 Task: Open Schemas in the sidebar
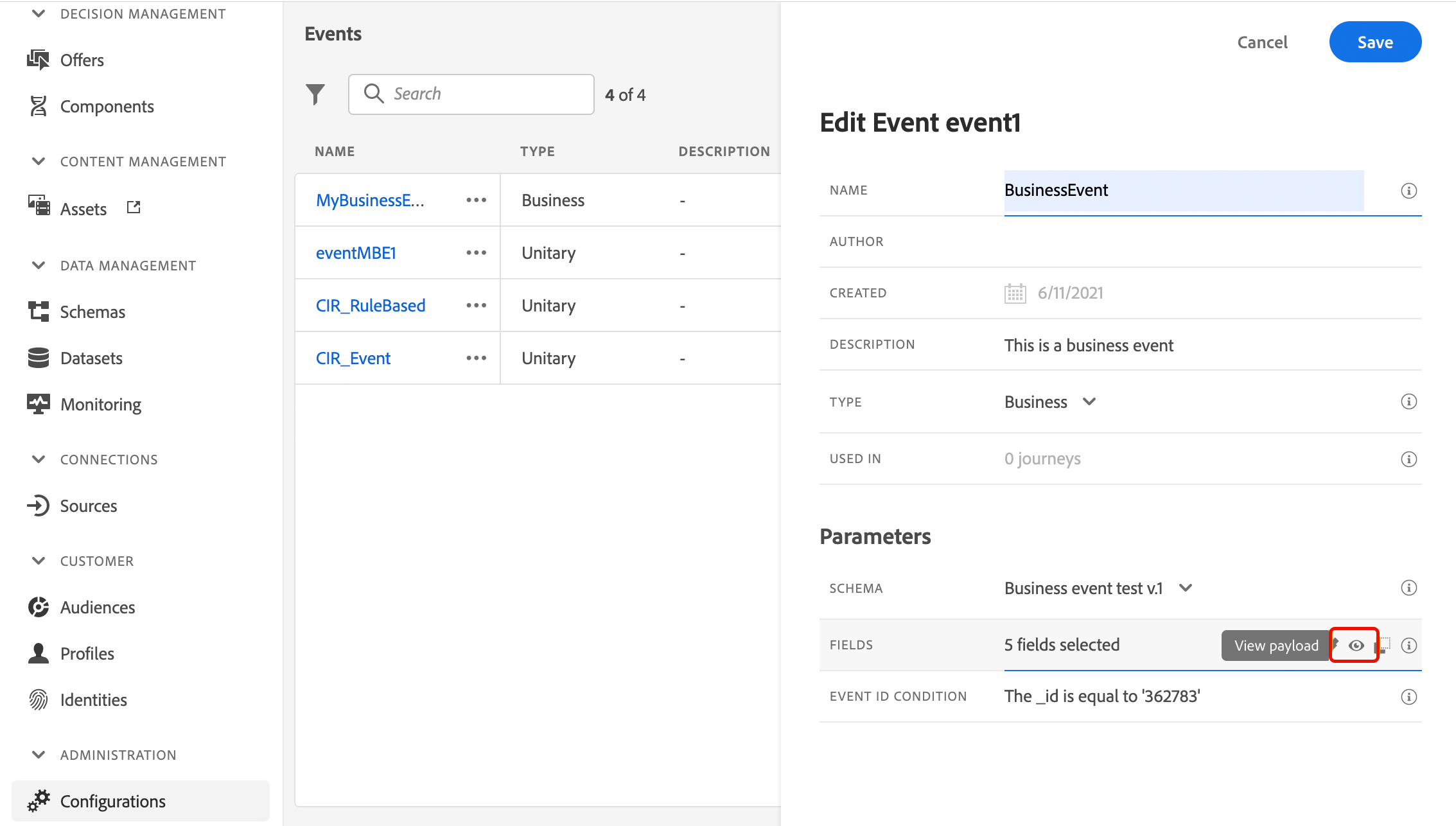(x=92, y=312)
